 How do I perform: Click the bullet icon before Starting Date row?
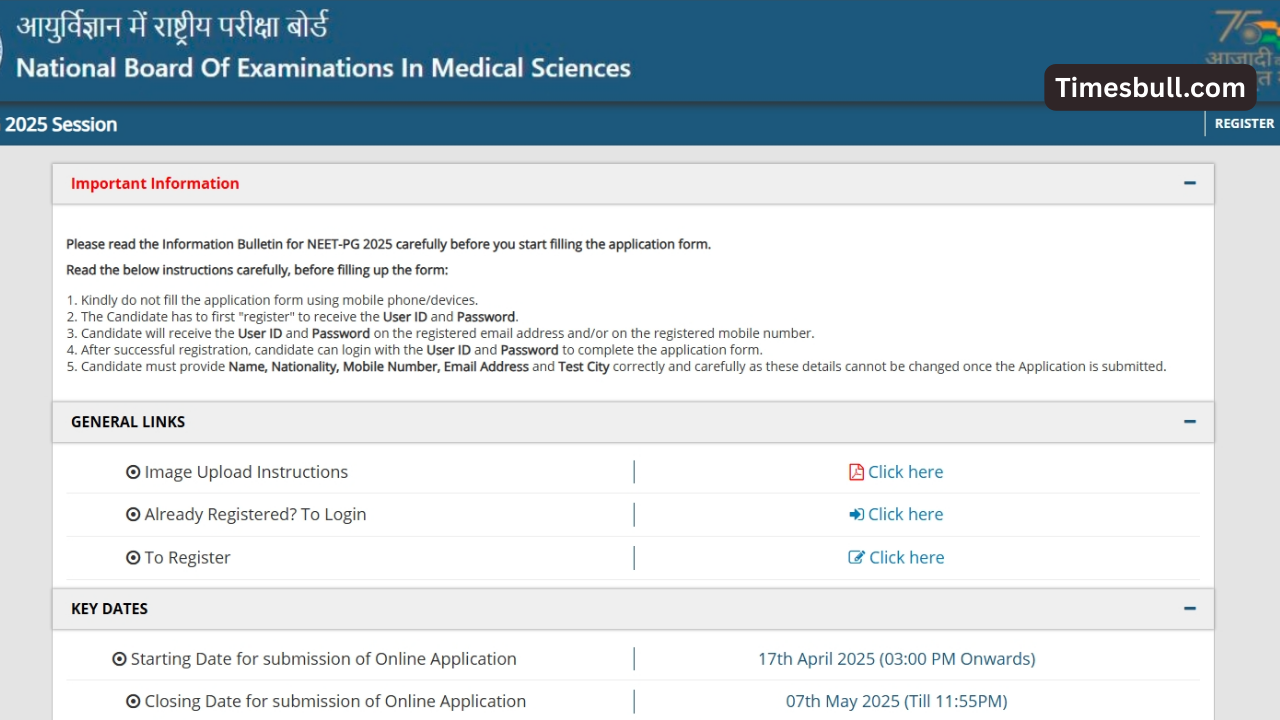[119, 659]
